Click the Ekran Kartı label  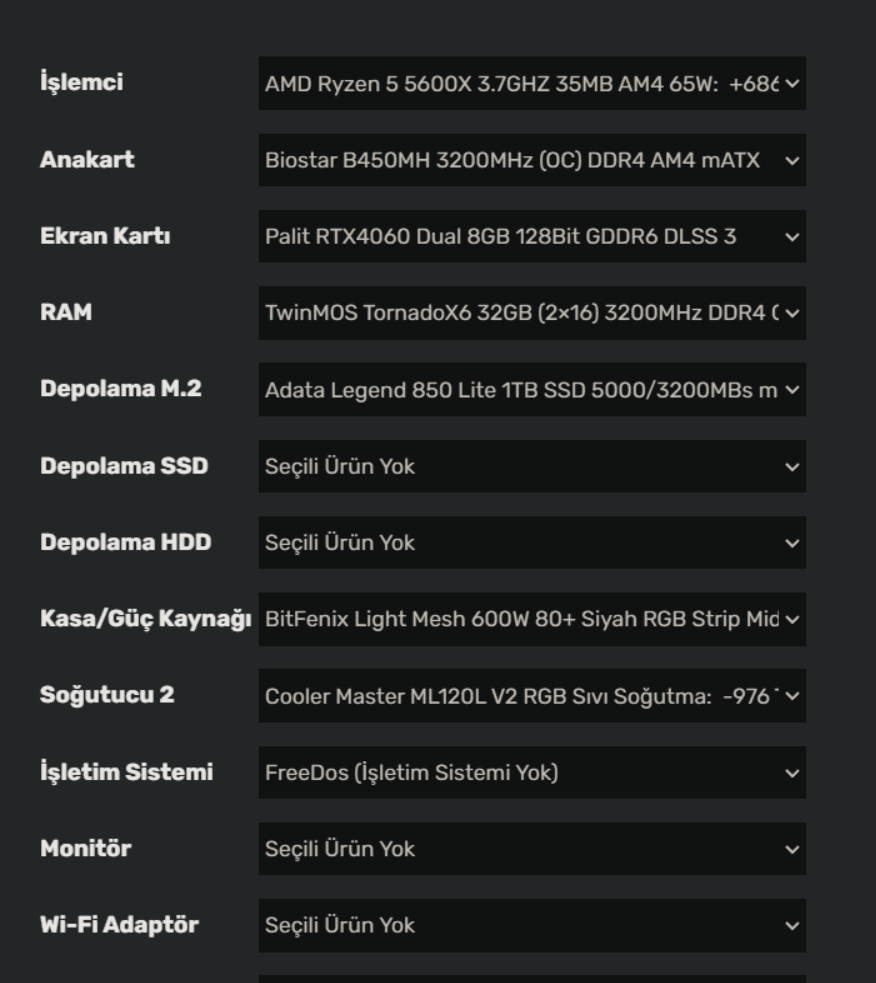(105, 237)
